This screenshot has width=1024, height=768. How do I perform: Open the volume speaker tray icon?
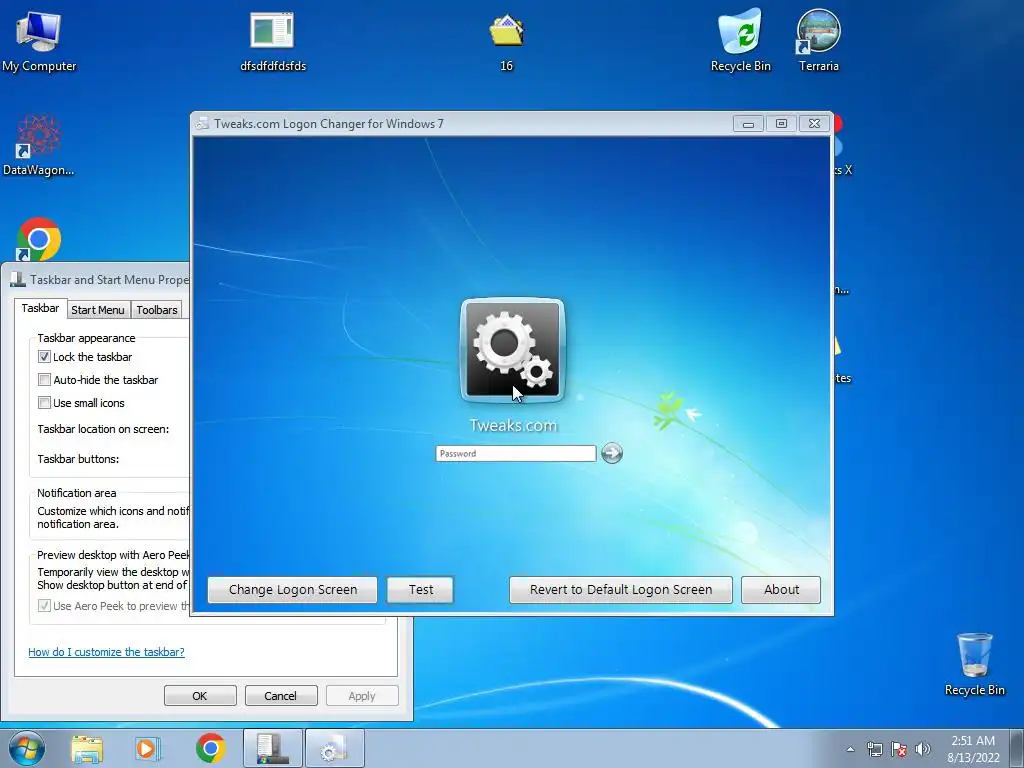[923, 749]
